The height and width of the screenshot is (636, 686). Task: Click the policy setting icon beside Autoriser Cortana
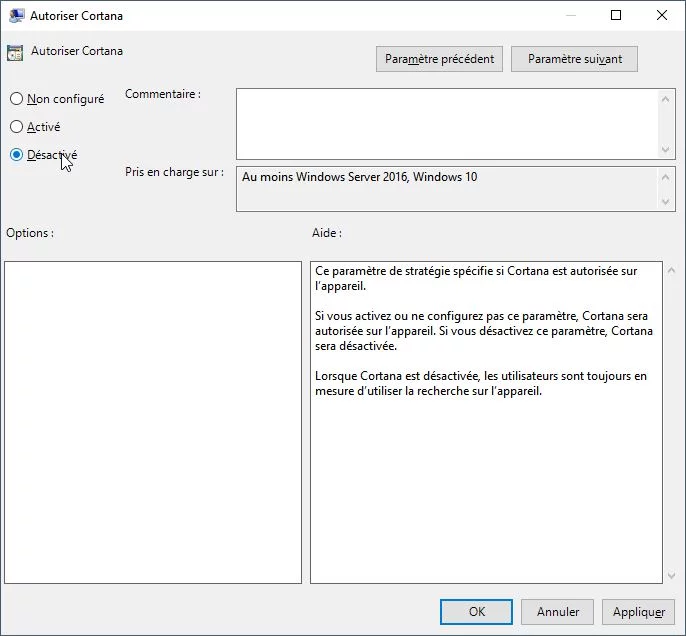tap(15, 53)
